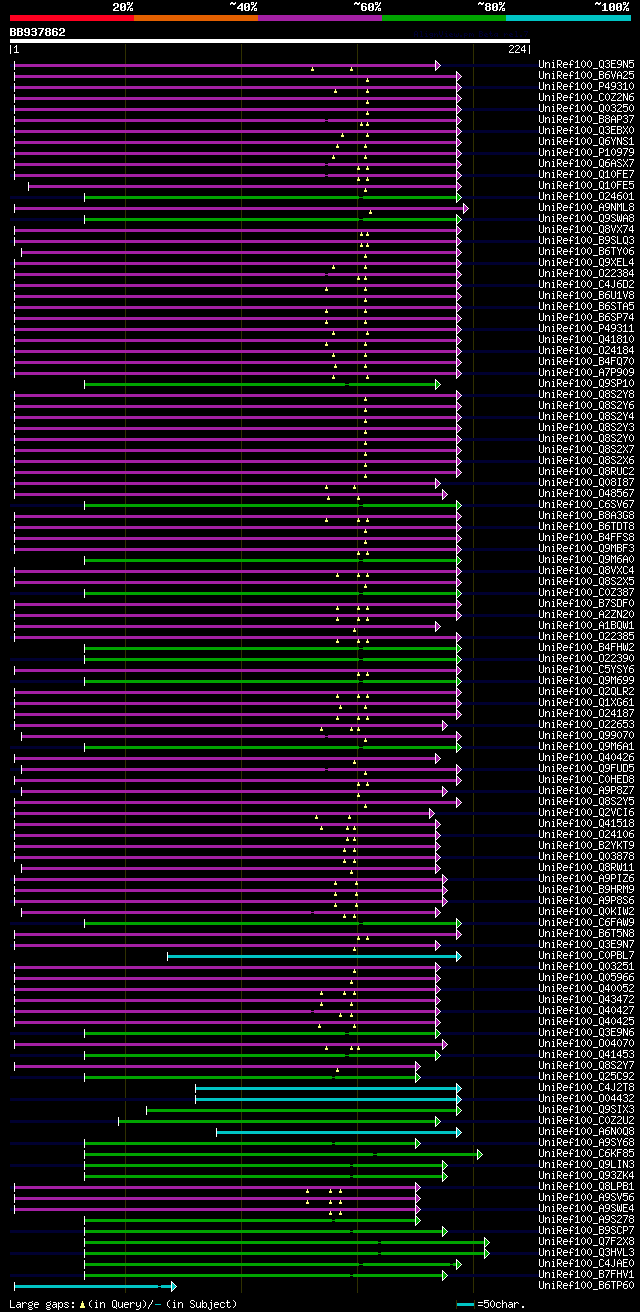The width and height of the screenshot is (640, 1312).
Task: Select hit label UniRef100_Q8S2X6
Action: [x=586, y=460]
